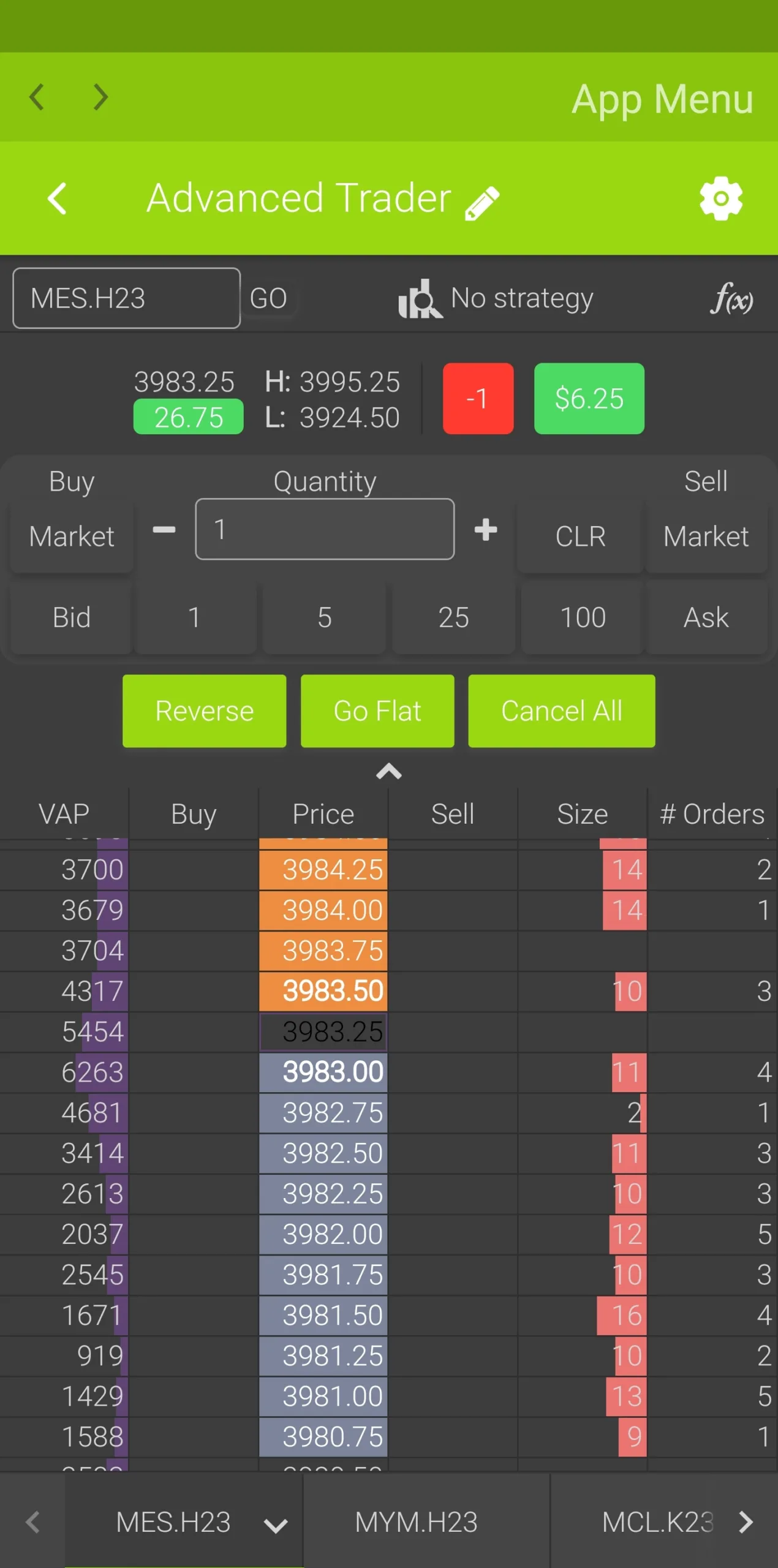Screen dimensions: 778x1568
Task: Decrease quantity with the minus icon
Action: [x=164, y=530]
